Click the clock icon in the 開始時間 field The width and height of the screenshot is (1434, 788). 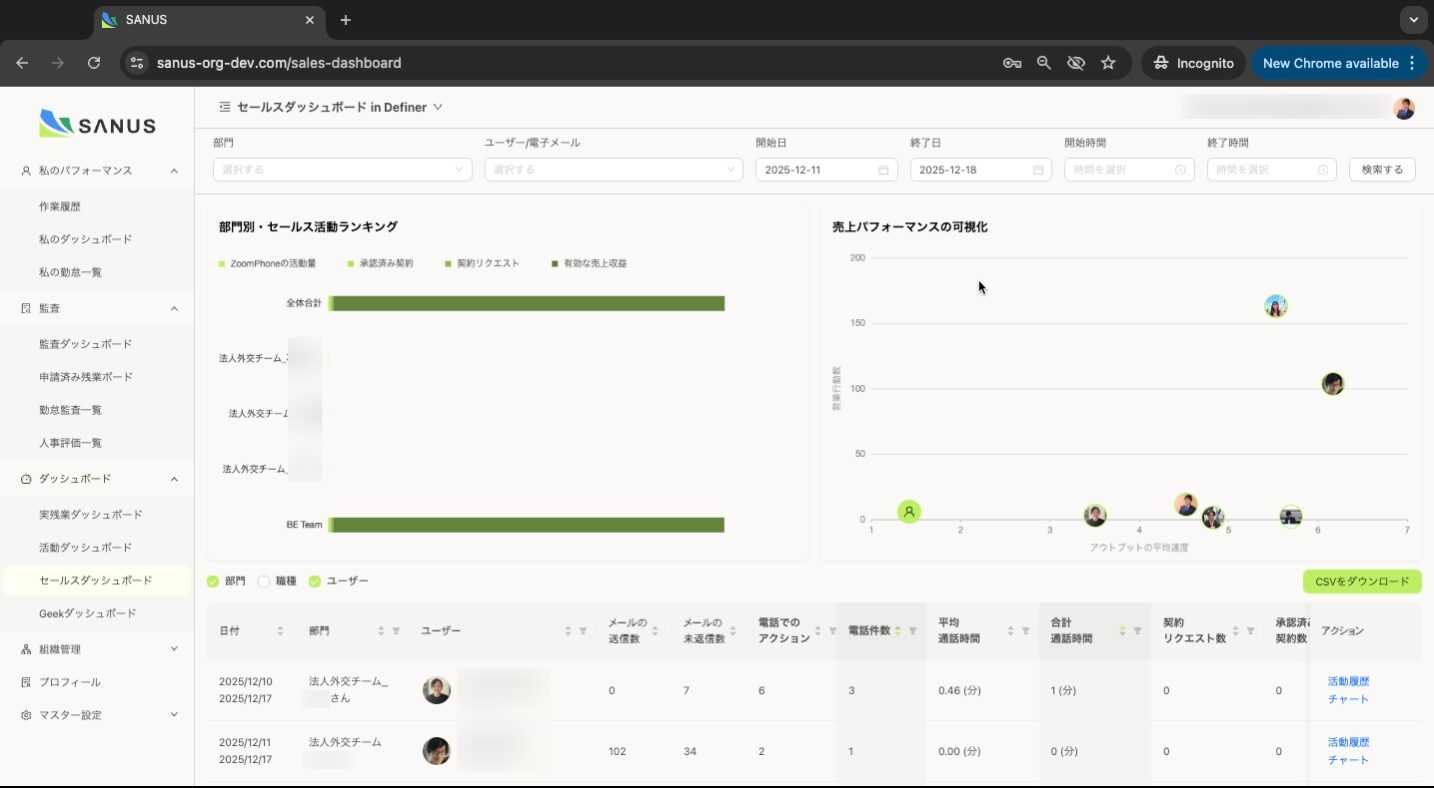point(1180,169)
